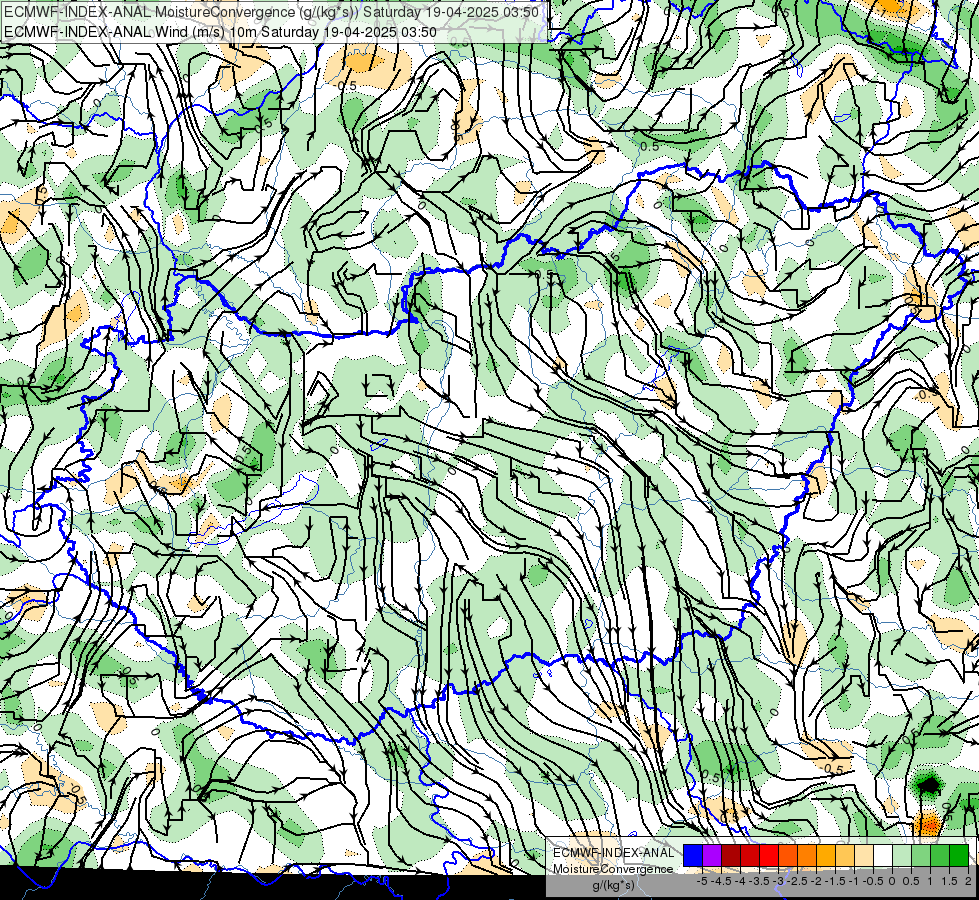
Task: Pick the bright red swatch left of -3
Action: [769, 856]
